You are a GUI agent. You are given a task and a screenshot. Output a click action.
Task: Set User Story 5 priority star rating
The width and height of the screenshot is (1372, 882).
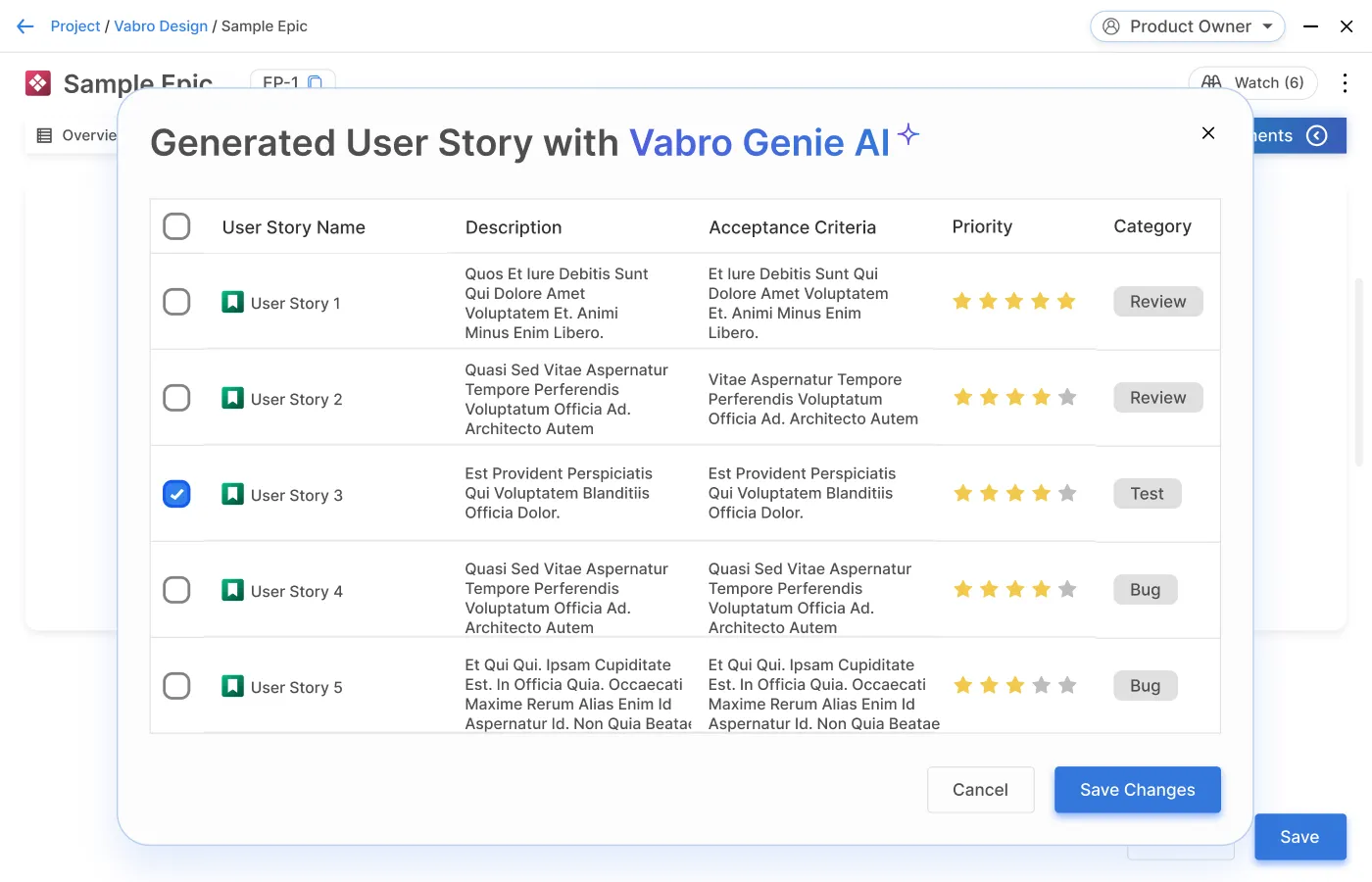pos(1014,686)
